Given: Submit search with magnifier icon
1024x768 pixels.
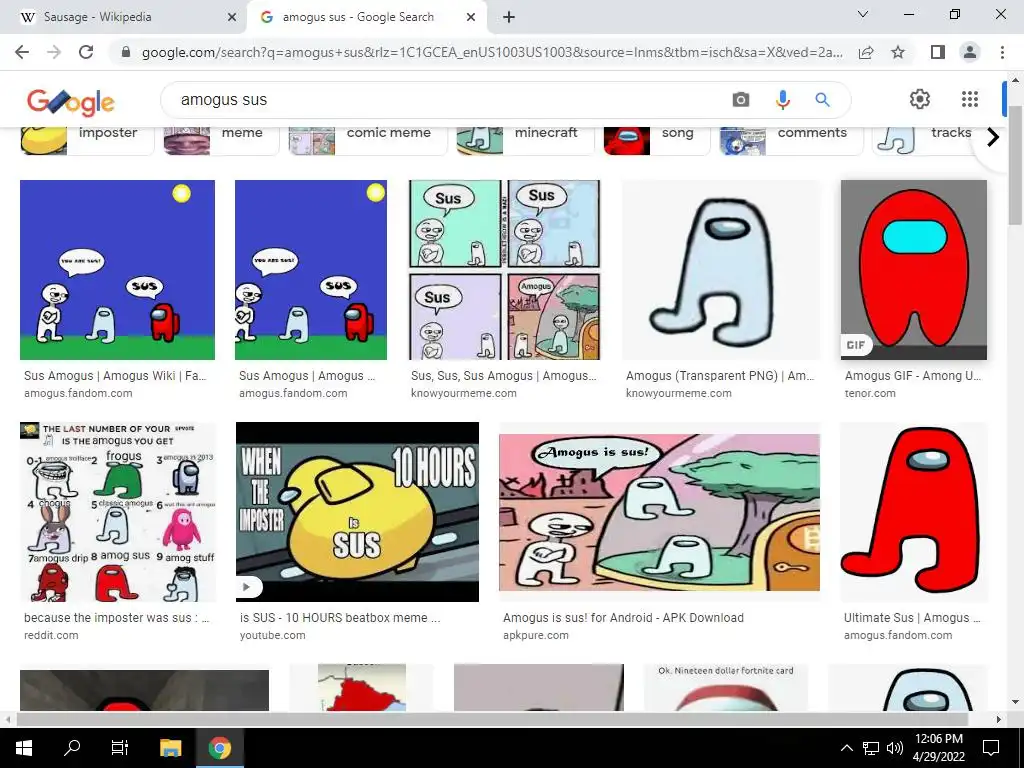Looking at the screenshot, I should (x=822, y=100).
